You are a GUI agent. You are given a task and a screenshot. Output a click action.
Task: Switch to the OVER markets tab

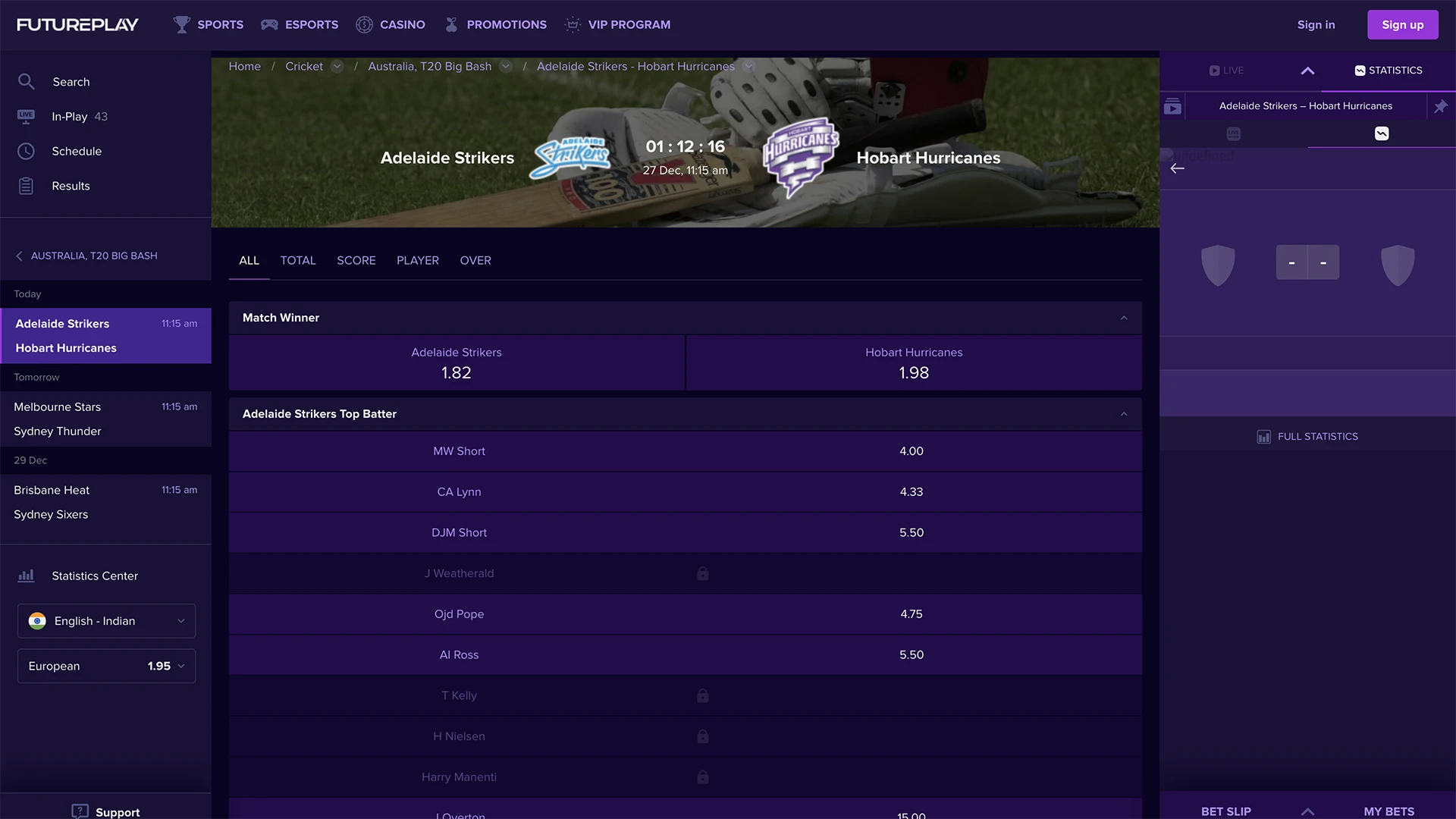point(475,260)
